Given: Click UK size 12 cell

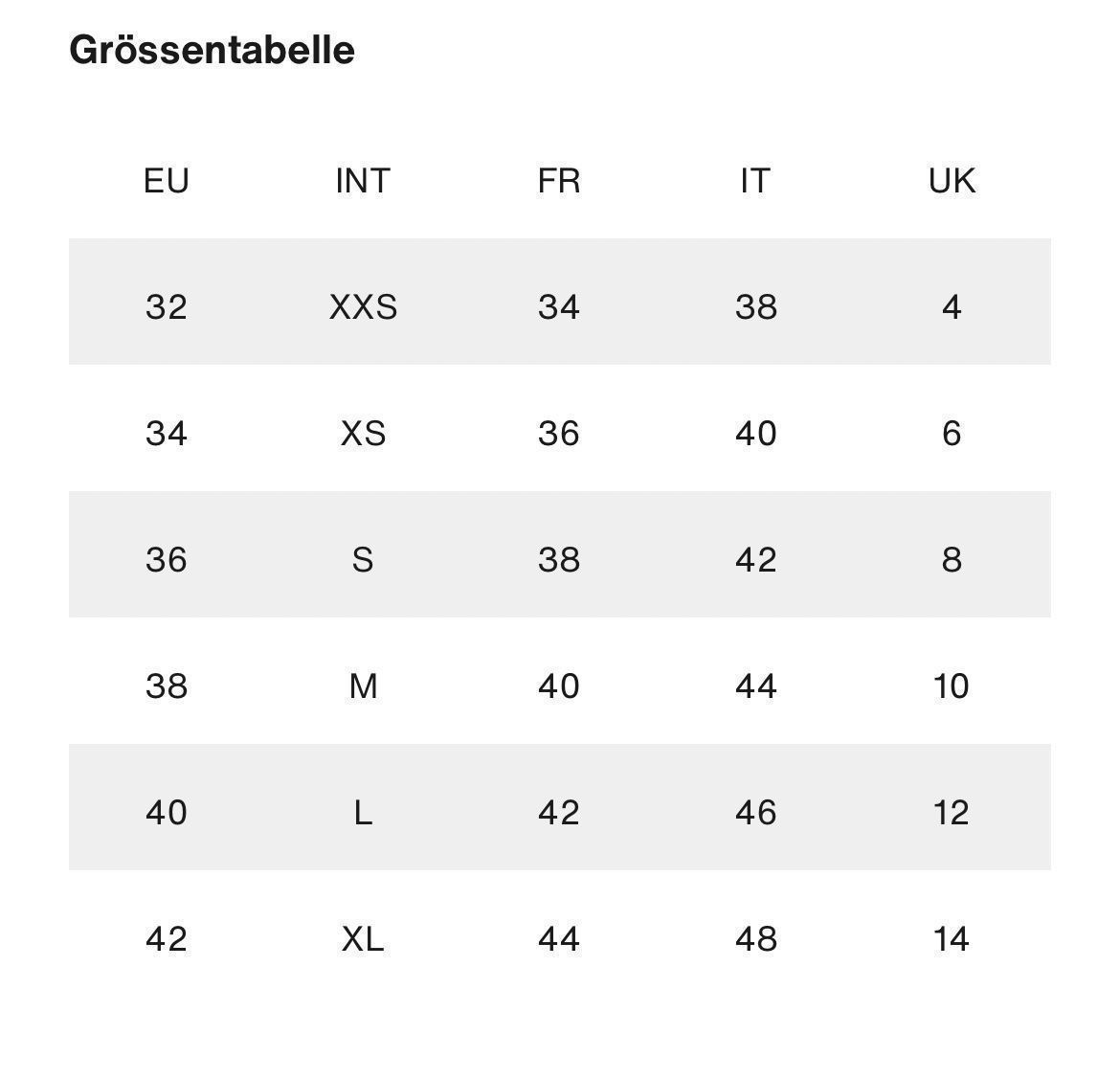Looking at the screenshot, I should click(x=952, y=813).
